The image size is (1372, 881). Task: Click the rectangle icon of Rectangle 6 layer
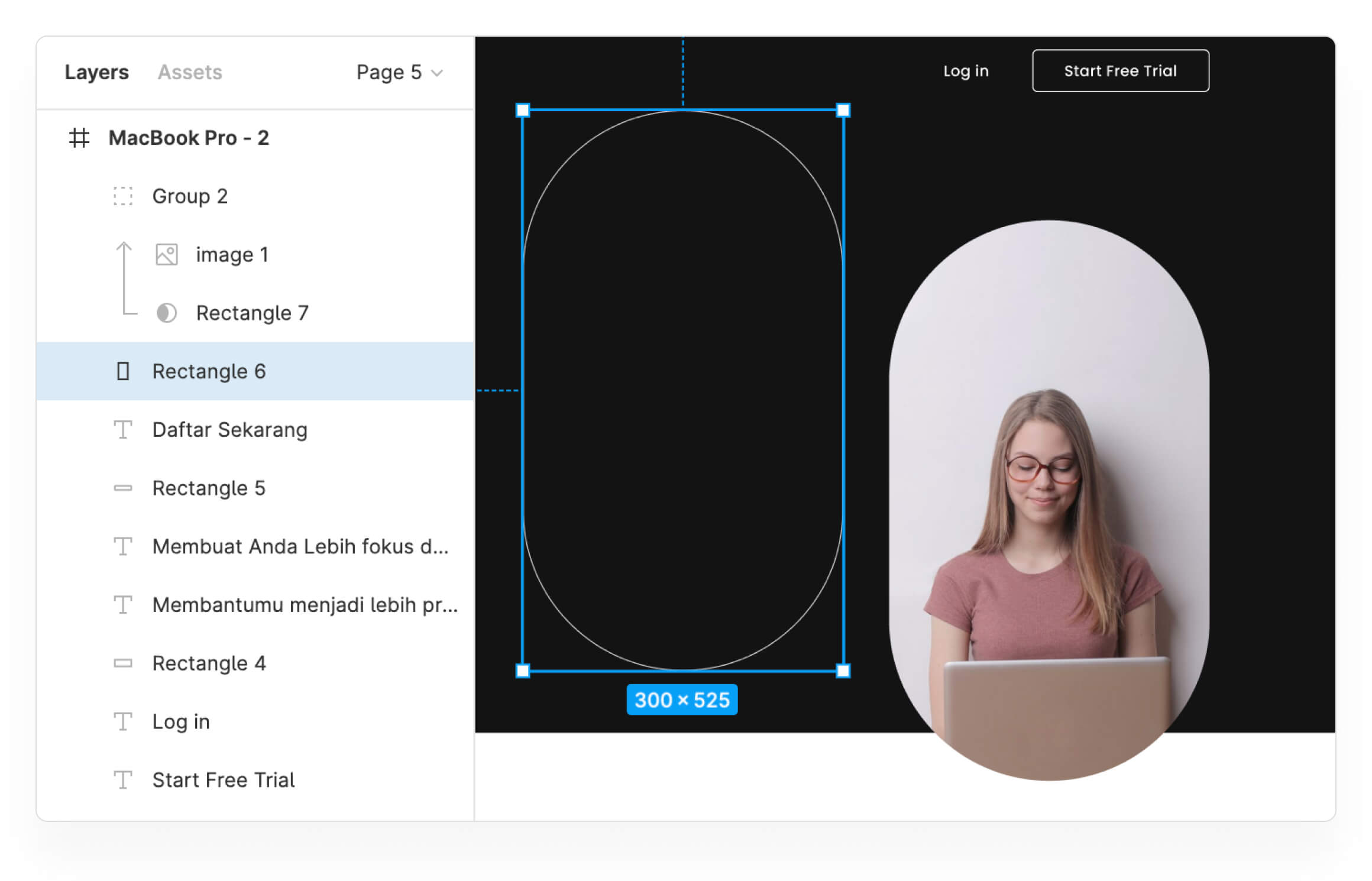tap(123, 371)
